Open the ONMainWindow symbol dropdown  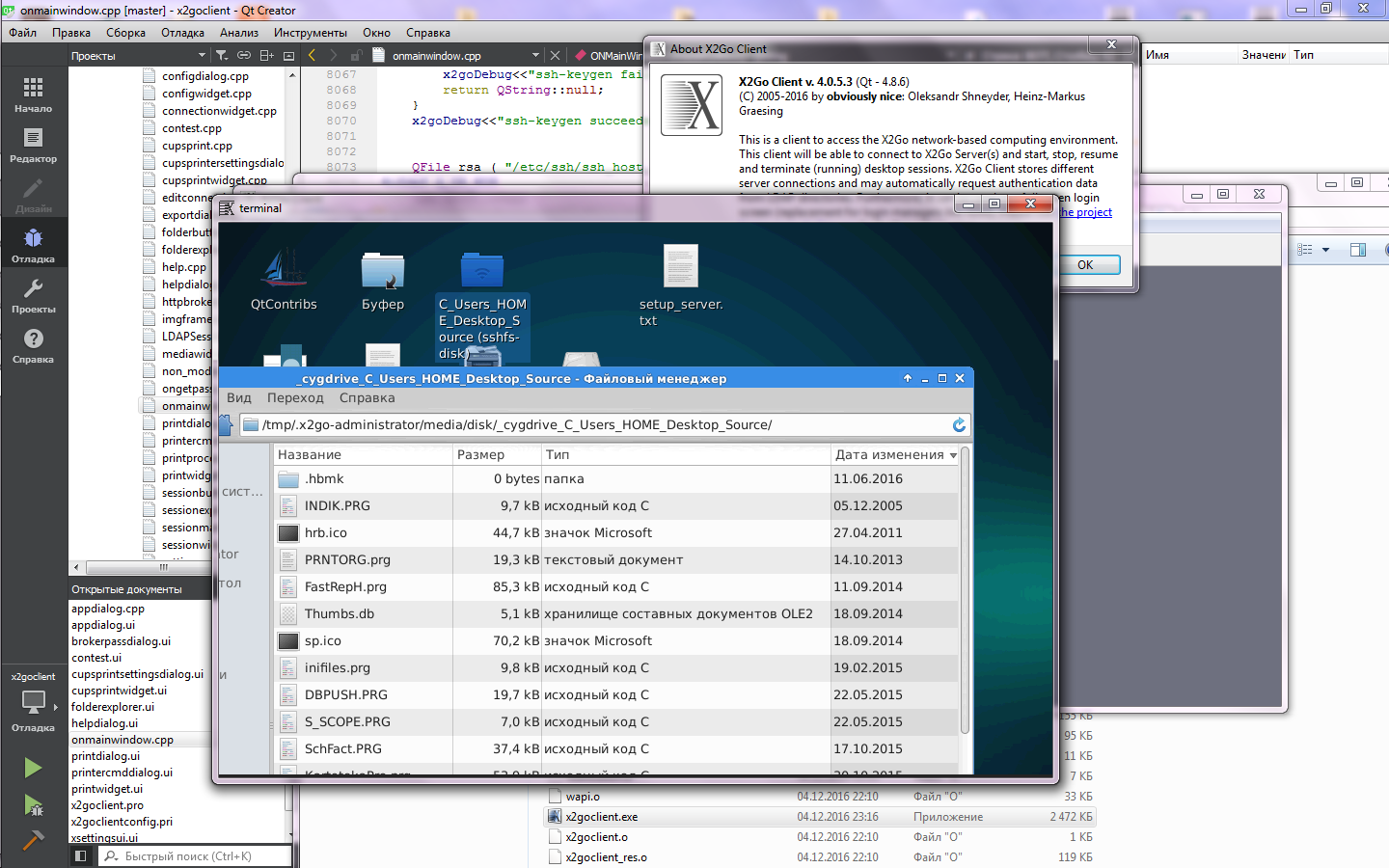click(x=609, y=55)
